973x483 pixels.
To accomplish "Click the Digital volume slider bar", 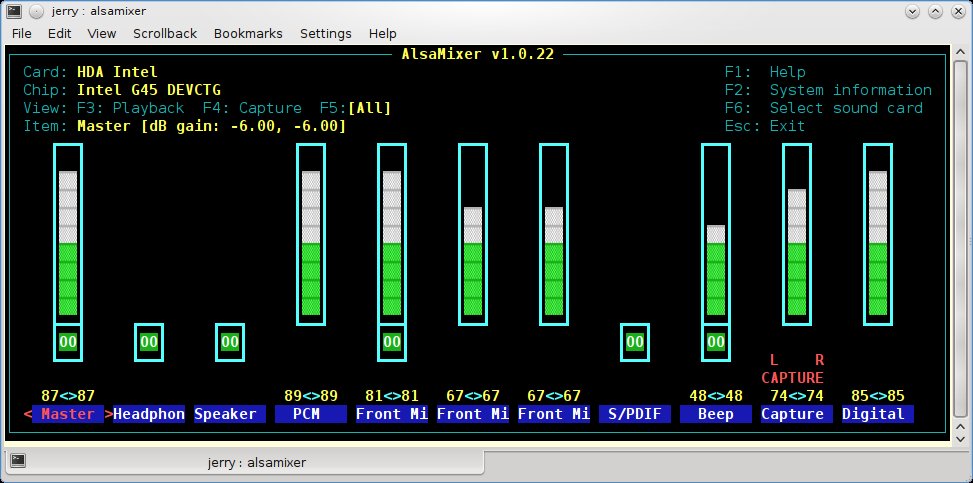I will pyautogui.click(x=877, y=235).
